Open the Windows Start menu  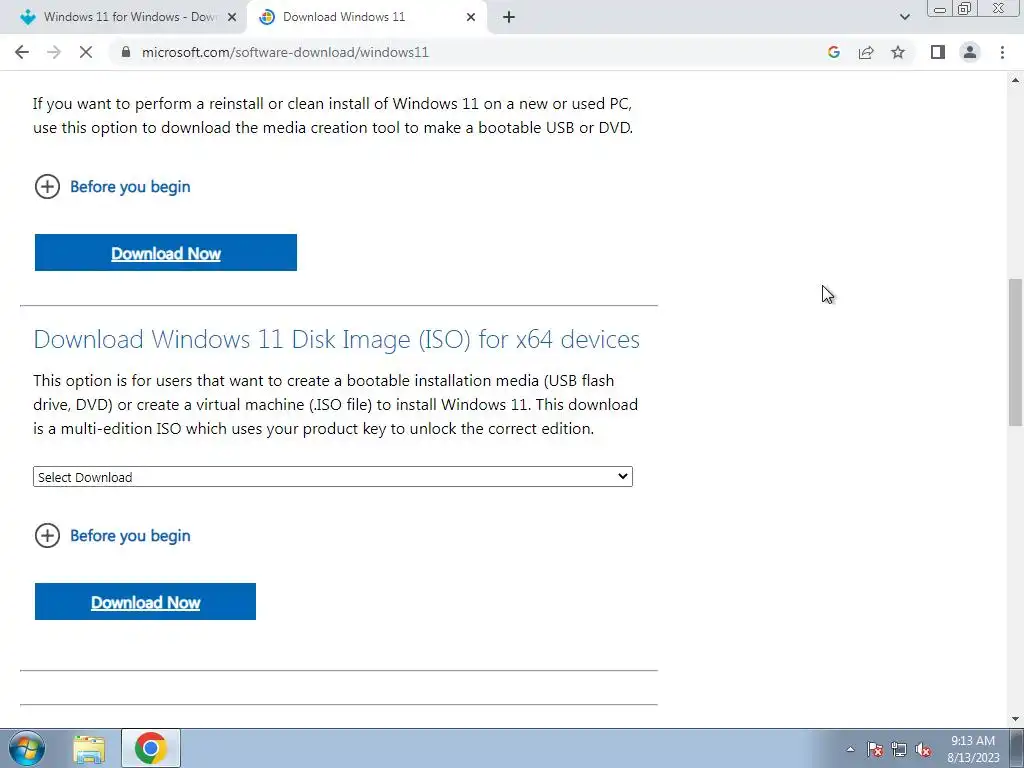coord(27,748)
